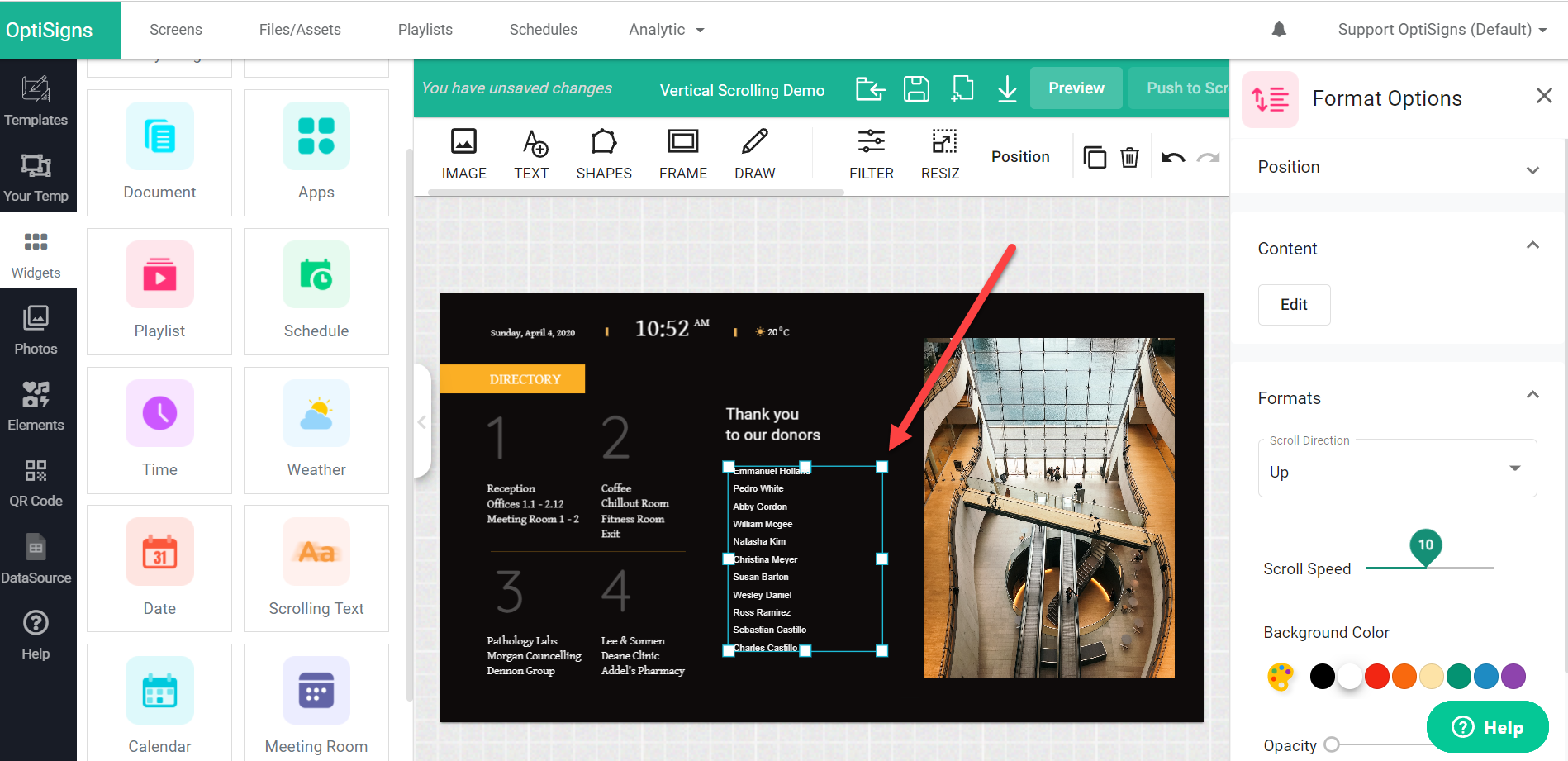1568x761 pixels.
Task: Add the Scrolling Text widget
Action: coord(316,568)
